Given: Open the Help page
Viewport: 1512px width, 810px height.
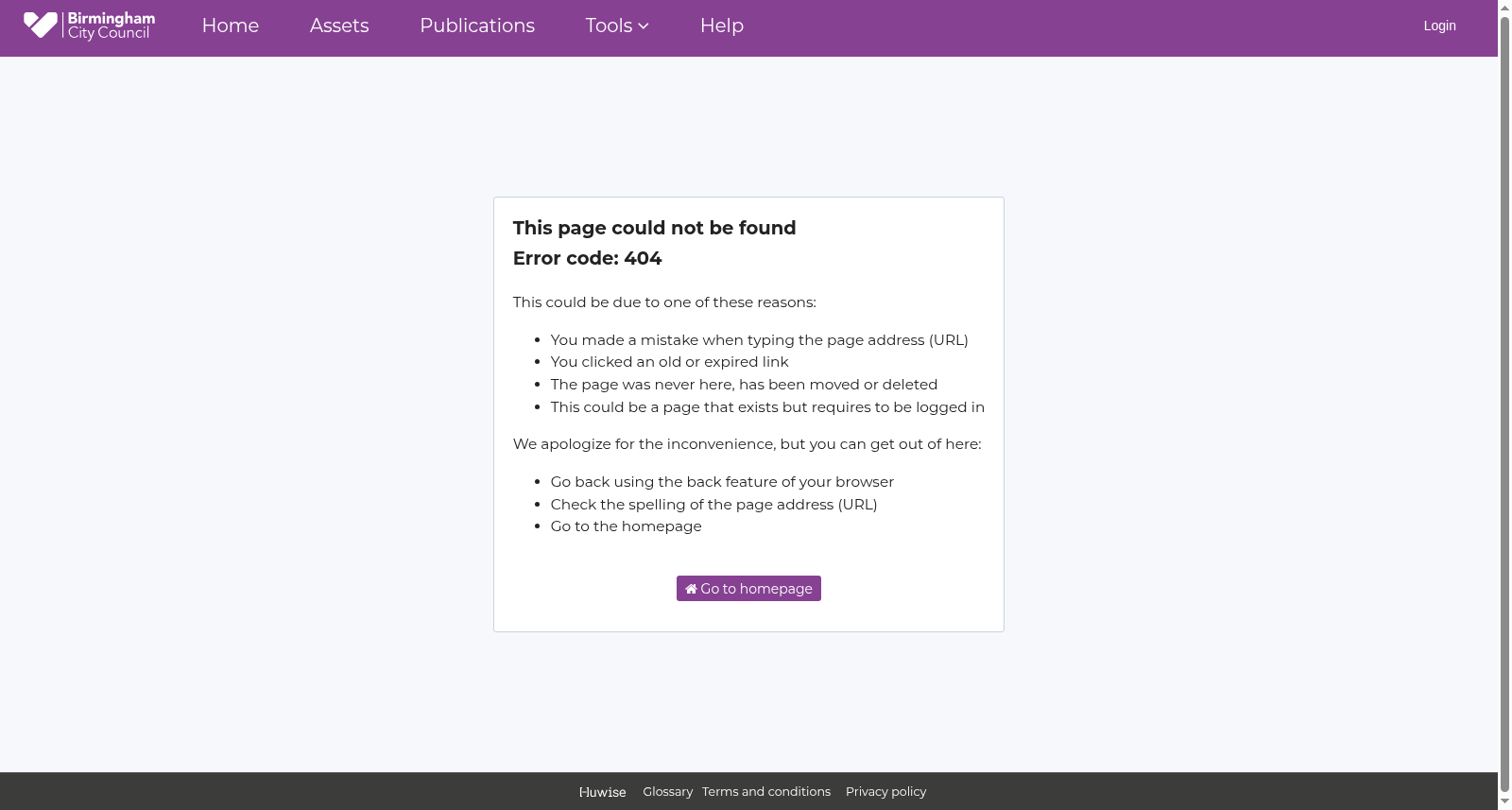Looking at the screenshot, I should coord(722,26).
